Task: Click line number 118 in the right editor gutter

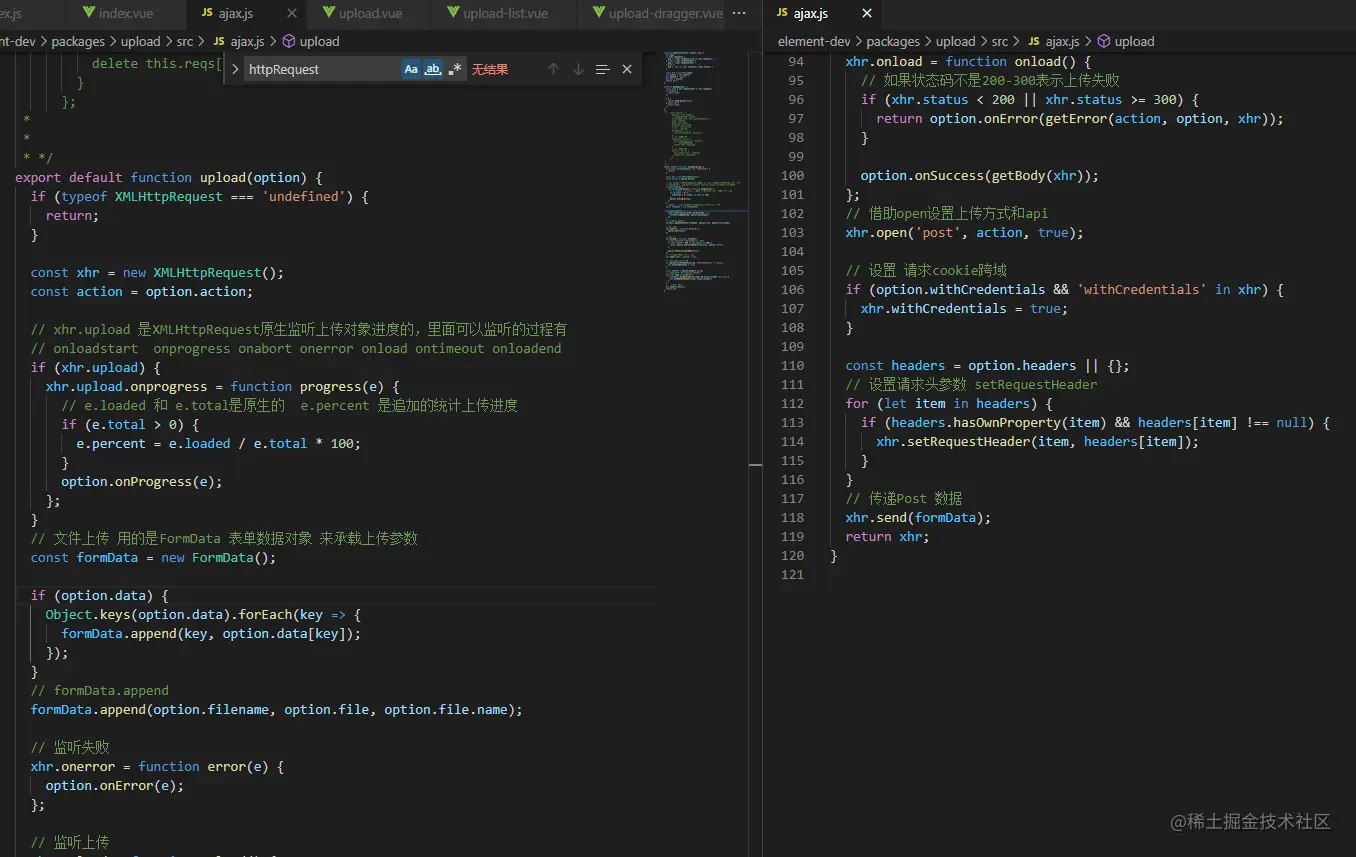Action: (792, 517)
